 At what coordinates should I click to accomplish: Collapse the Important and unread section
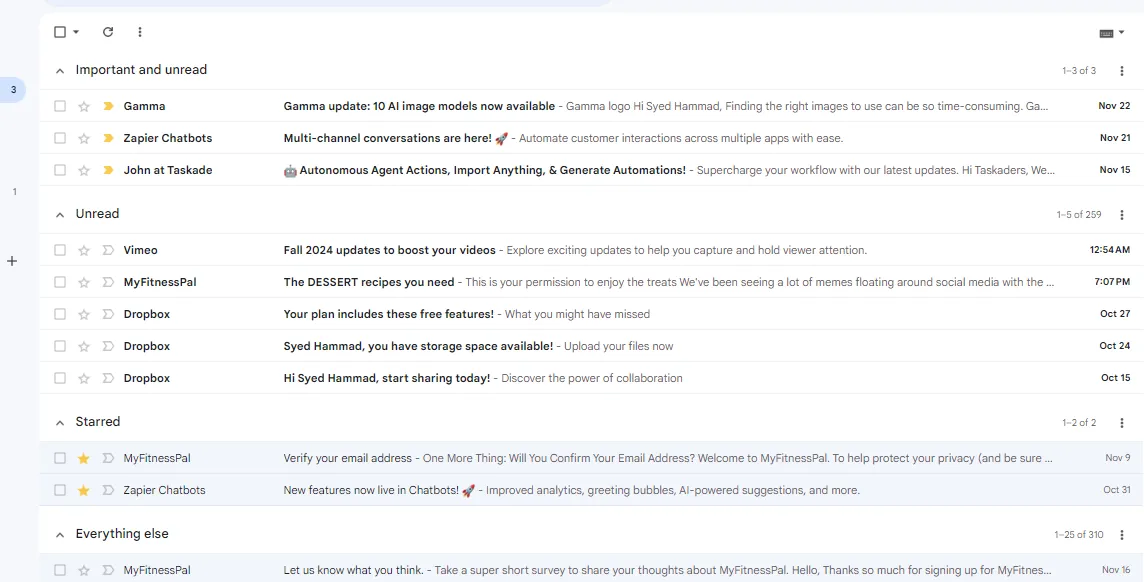pyautogui.click(x=59, y=70)
